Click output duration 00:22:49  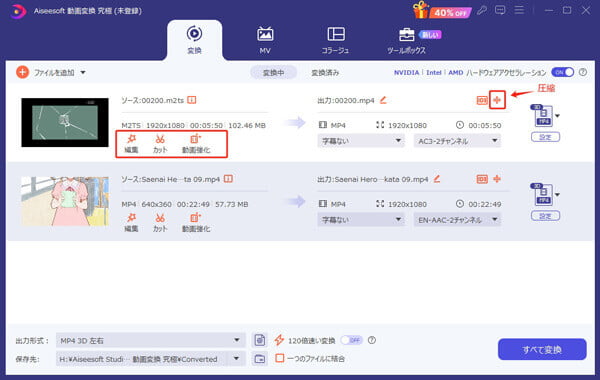click(484, 204)
